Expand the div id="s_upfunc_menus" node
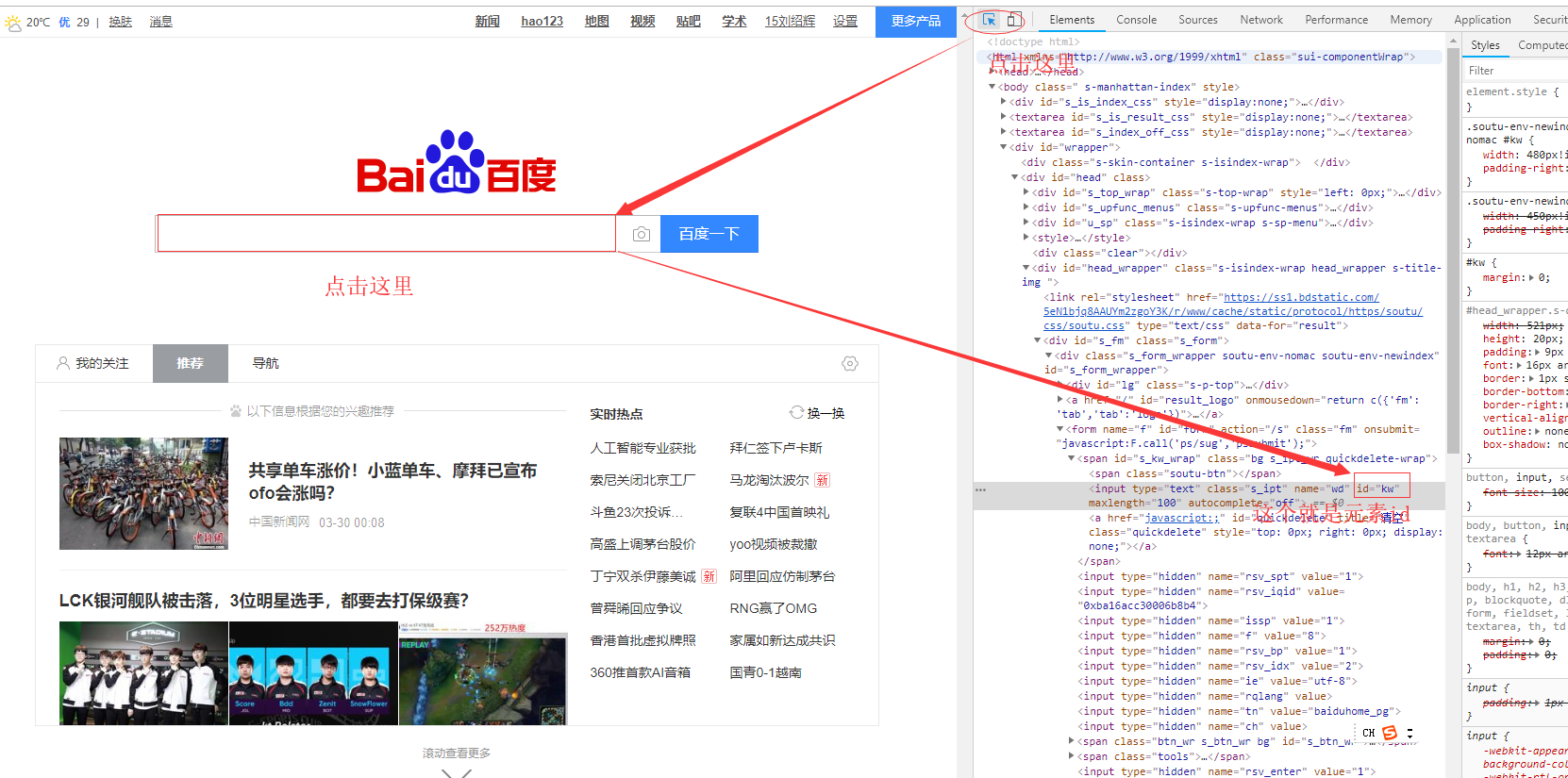Screen dimensions: 1568x778 (x=1026, y=207)
